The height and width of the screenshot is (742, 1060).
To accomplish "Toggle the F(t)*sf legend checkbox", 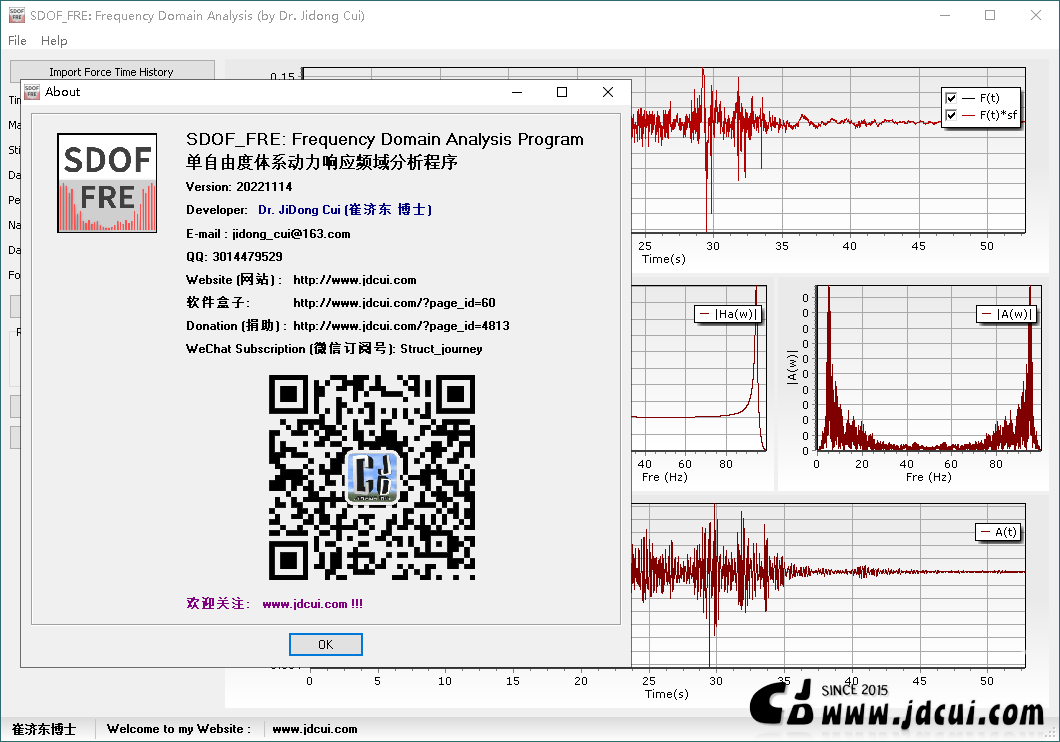I will tap(950, 115).
